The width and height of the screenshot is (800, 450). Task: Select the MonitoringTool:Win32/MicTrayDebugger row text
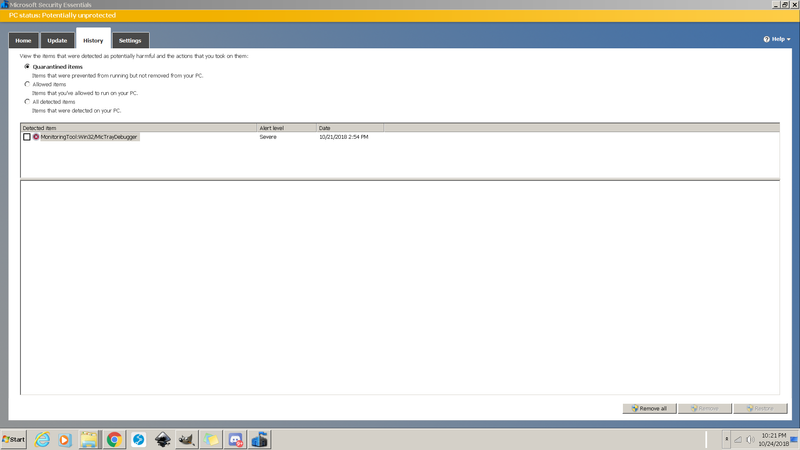point(89,137)
